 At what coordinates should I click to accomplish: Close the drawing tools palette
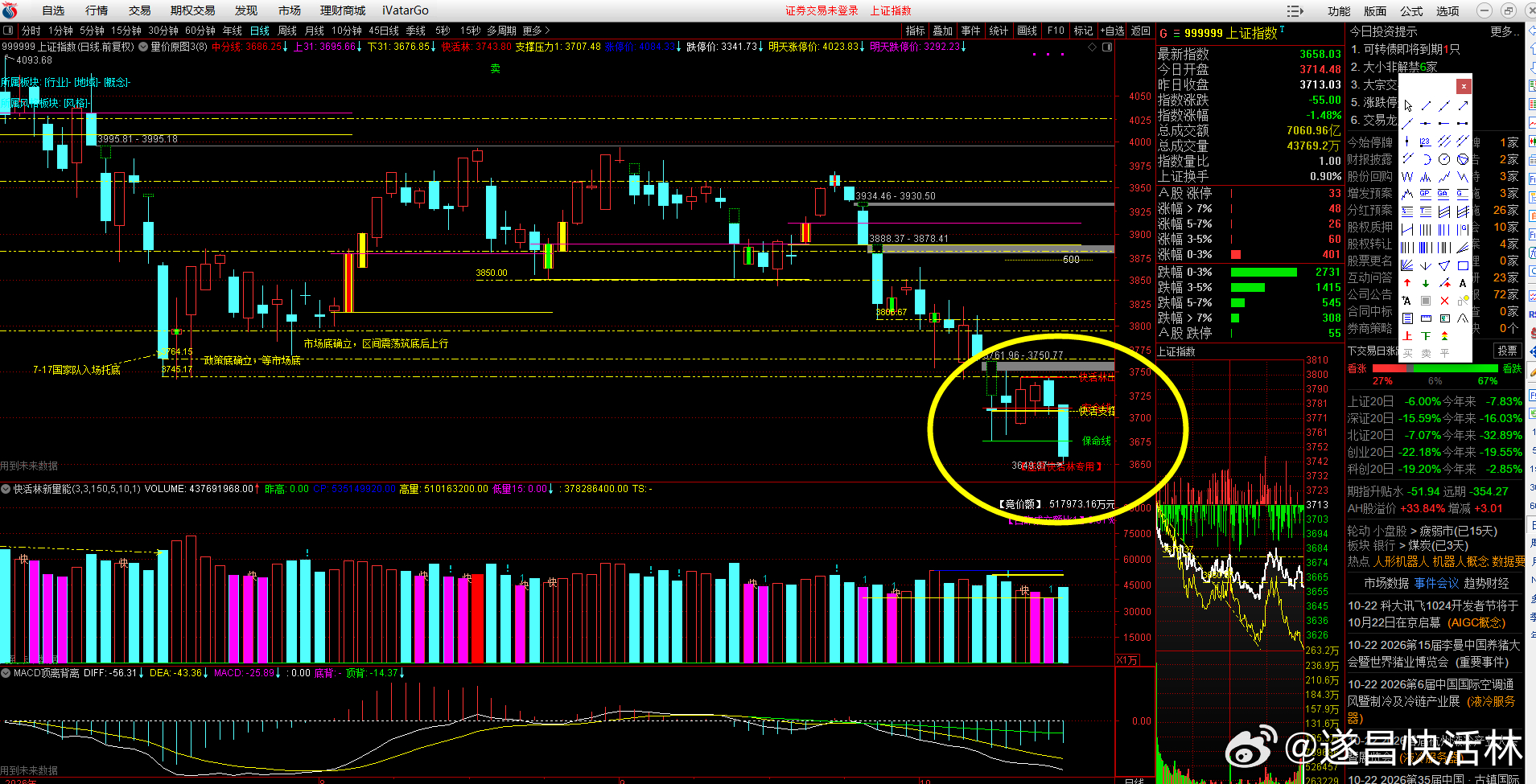pyautogui.click(x=1464, y=86)
